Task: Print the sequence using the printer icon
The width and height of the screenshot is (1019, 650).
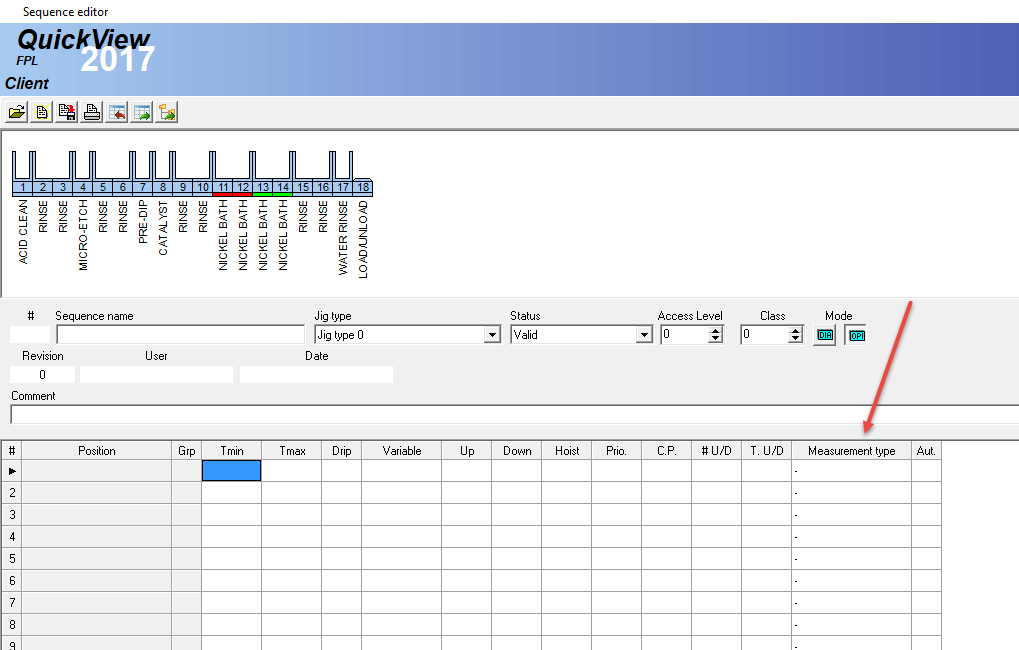Action: tap(91, 112)
